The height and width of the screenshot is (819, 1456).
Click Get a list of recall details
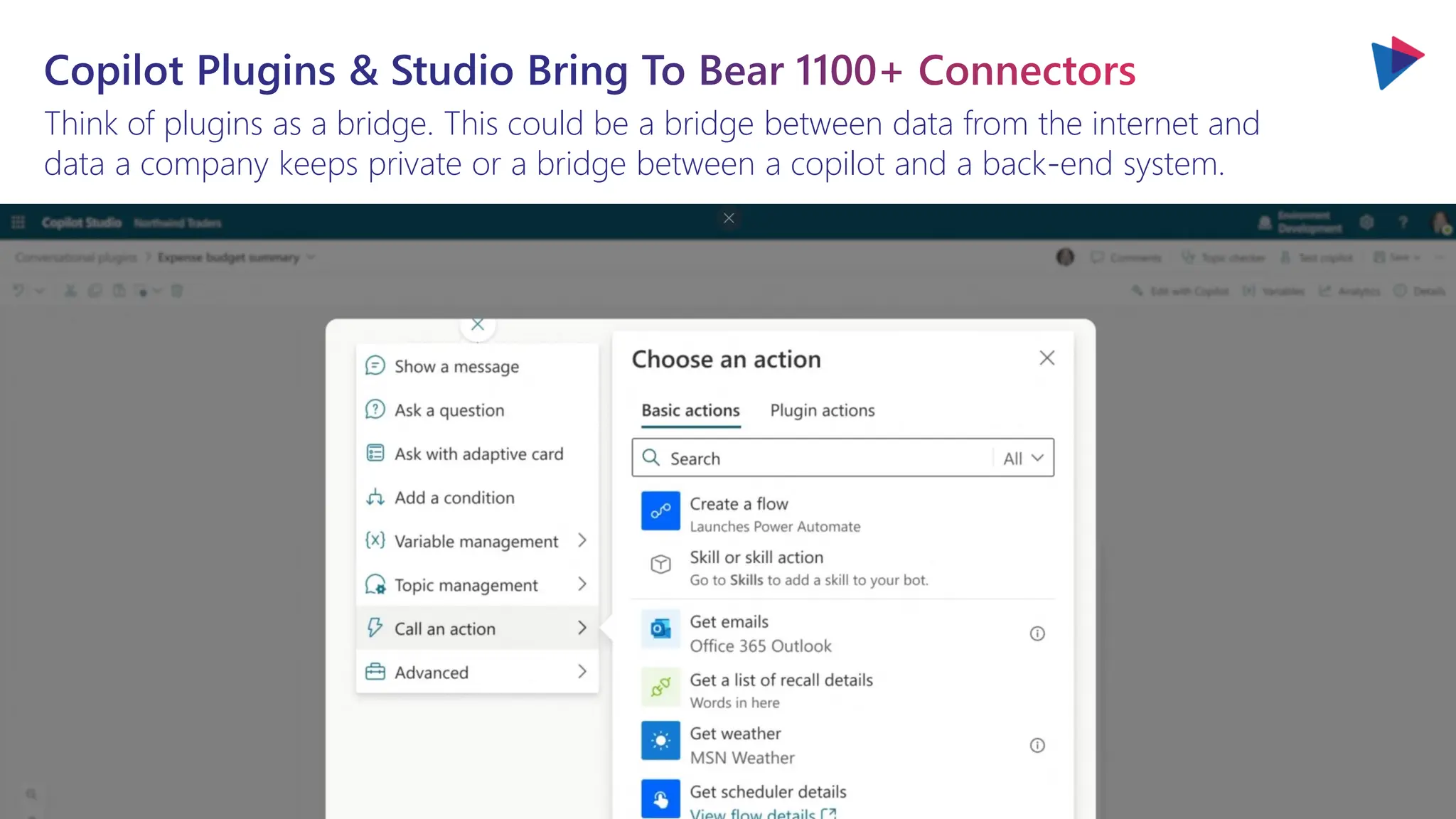coord(781,680)
